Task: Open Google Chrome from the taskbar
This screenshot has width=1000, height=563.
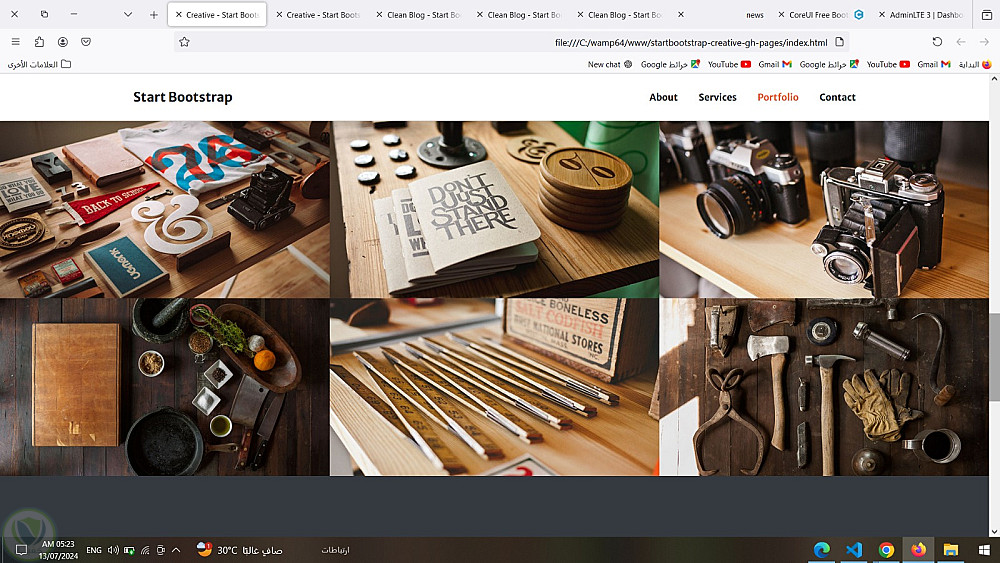Action: pos(886,550)
